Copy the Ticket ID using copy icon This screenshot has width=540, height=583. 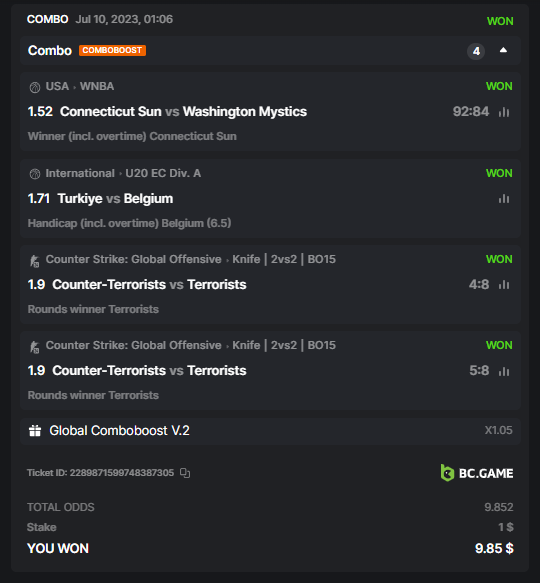click(x=185, y=473)
